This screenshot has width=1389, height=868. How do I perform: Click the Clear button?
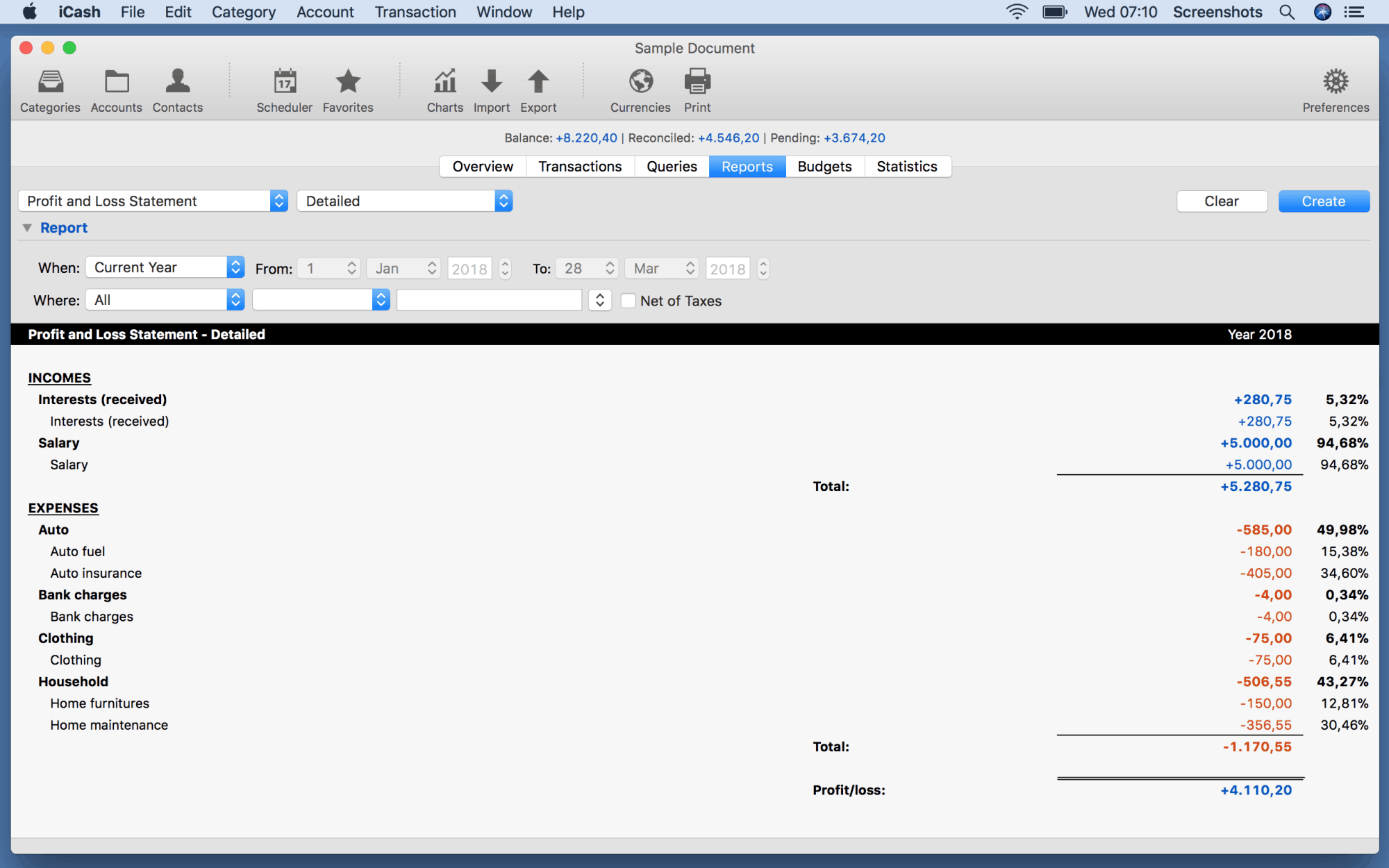1222,200
